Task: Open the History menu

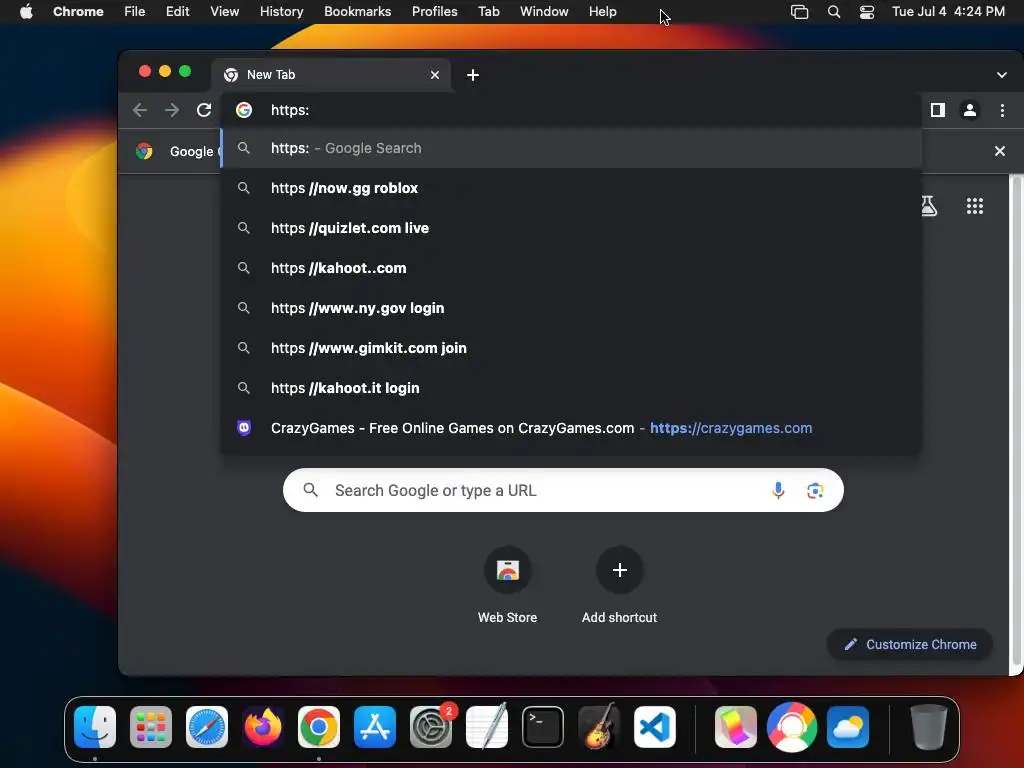Action: coord(281,12)
